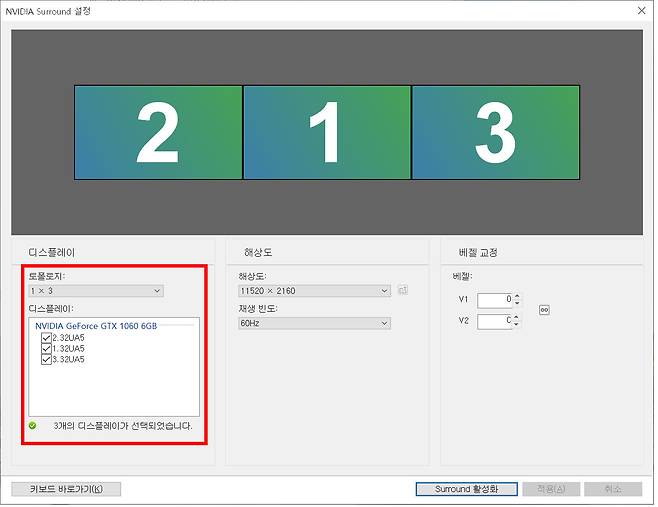Image resolution: width=658 pixels, height=507 pixels.
Task: Decrease the V2 bezel value with down arrow
Action: point(517,325)
